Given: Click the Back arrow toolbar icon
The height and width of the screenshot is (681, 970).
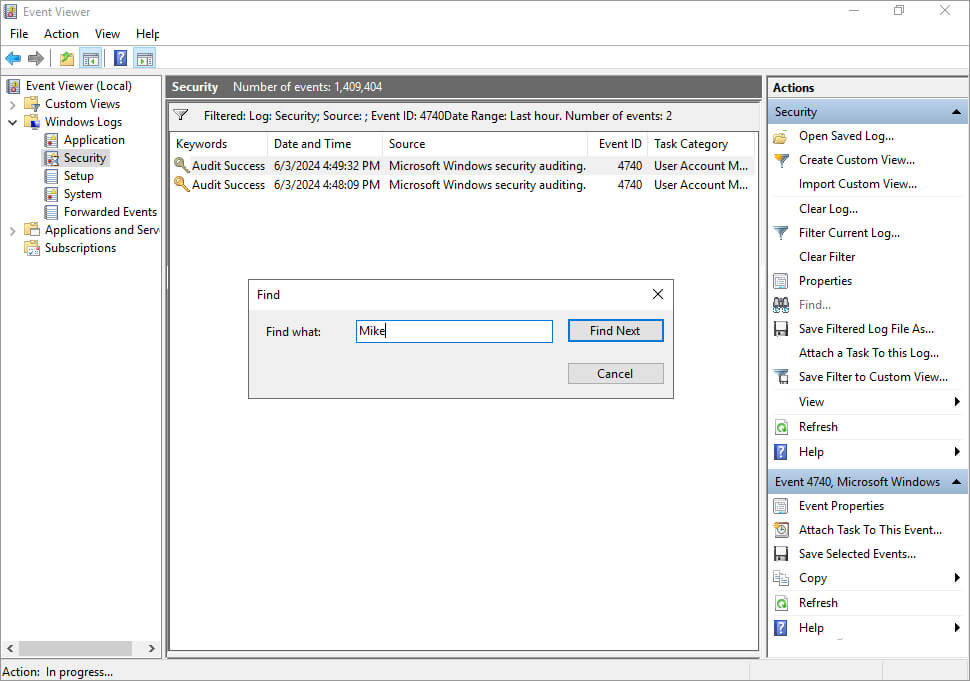Looking at the screenshot, I should coord(13,59).
